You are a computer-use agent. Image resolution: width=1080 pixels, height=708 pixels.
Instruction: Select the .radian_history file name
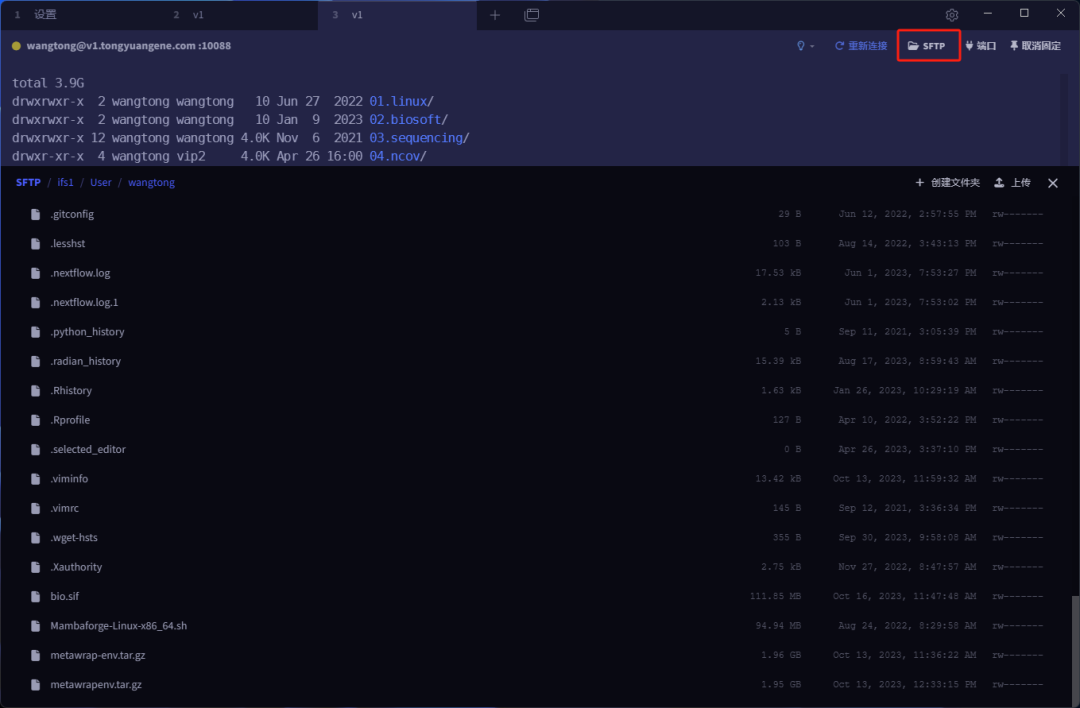coord(85,362)
